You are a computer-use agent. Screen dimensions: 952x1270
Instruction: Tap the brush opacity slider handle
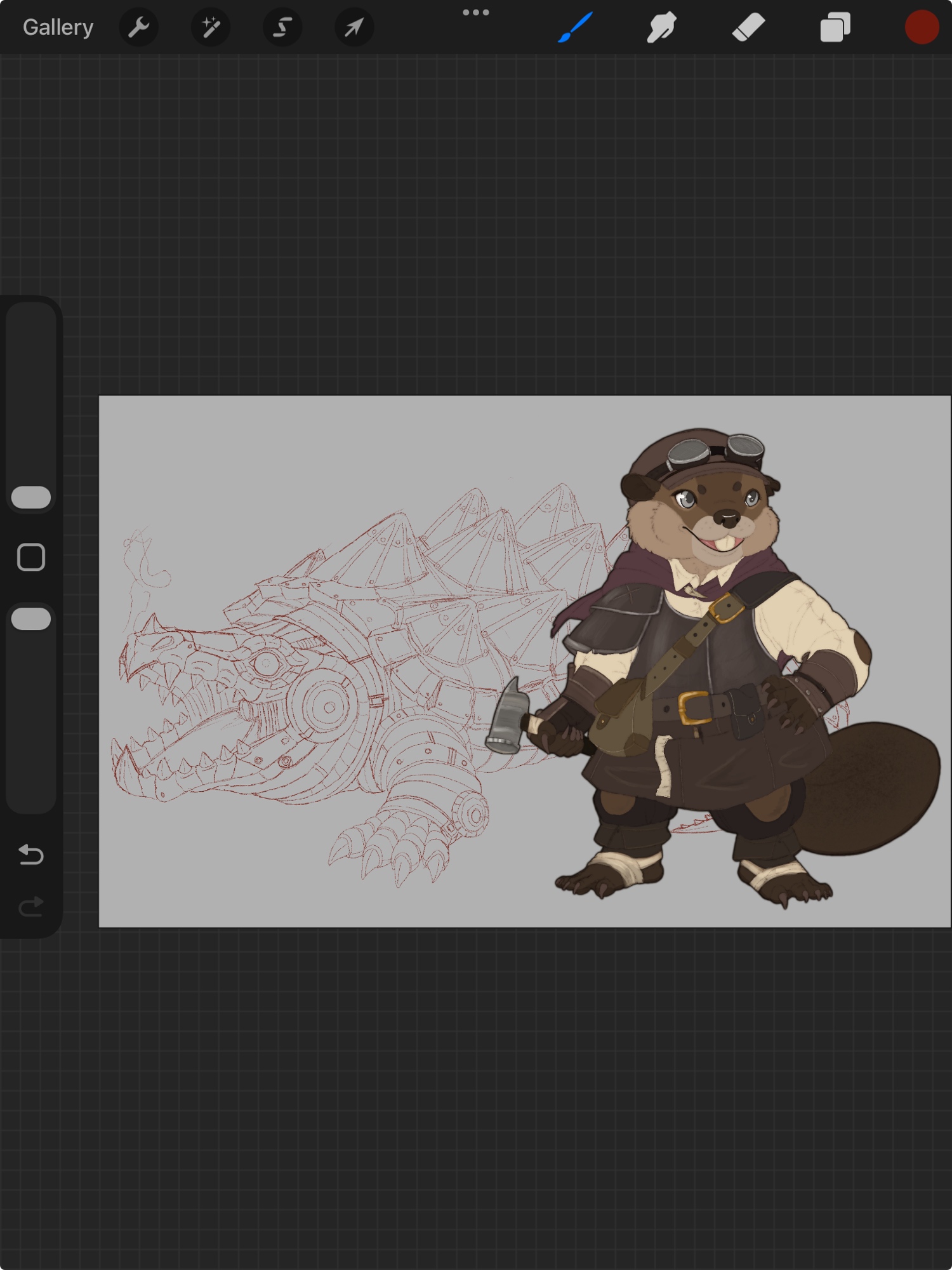pos(31,618)
